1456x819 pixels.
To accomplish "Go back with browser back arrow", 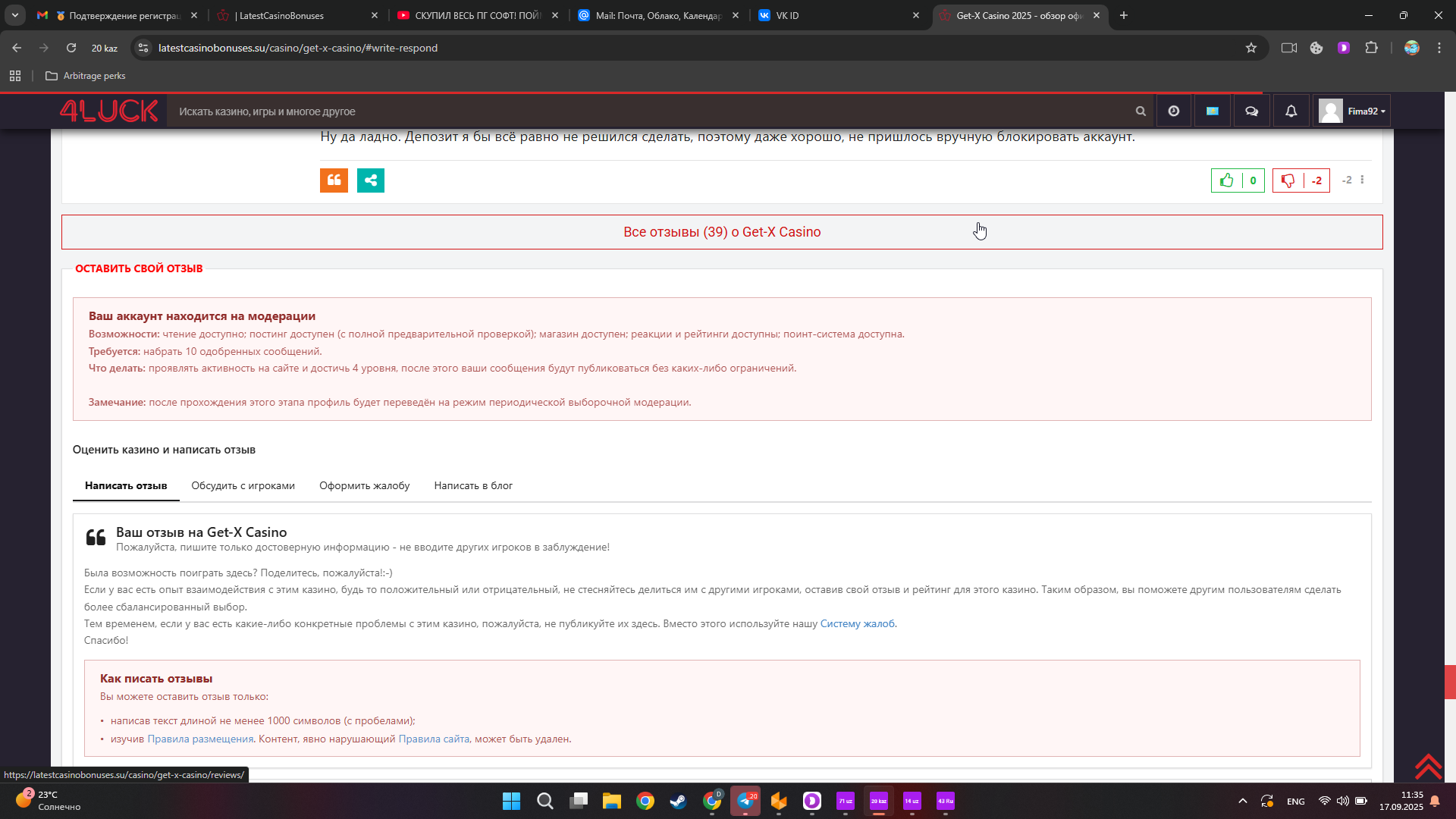I will click(17, 48).
